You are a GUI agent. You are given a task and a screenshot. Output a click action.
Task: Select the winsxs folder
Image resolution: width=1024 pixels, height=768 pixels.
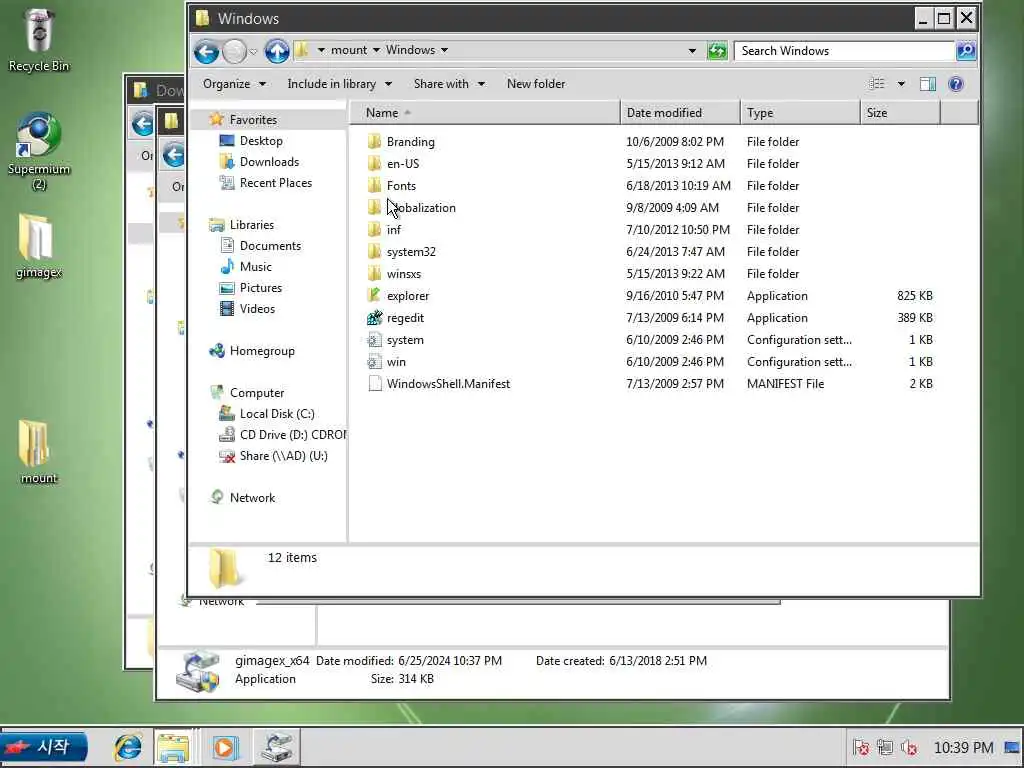tap(403, 274)
